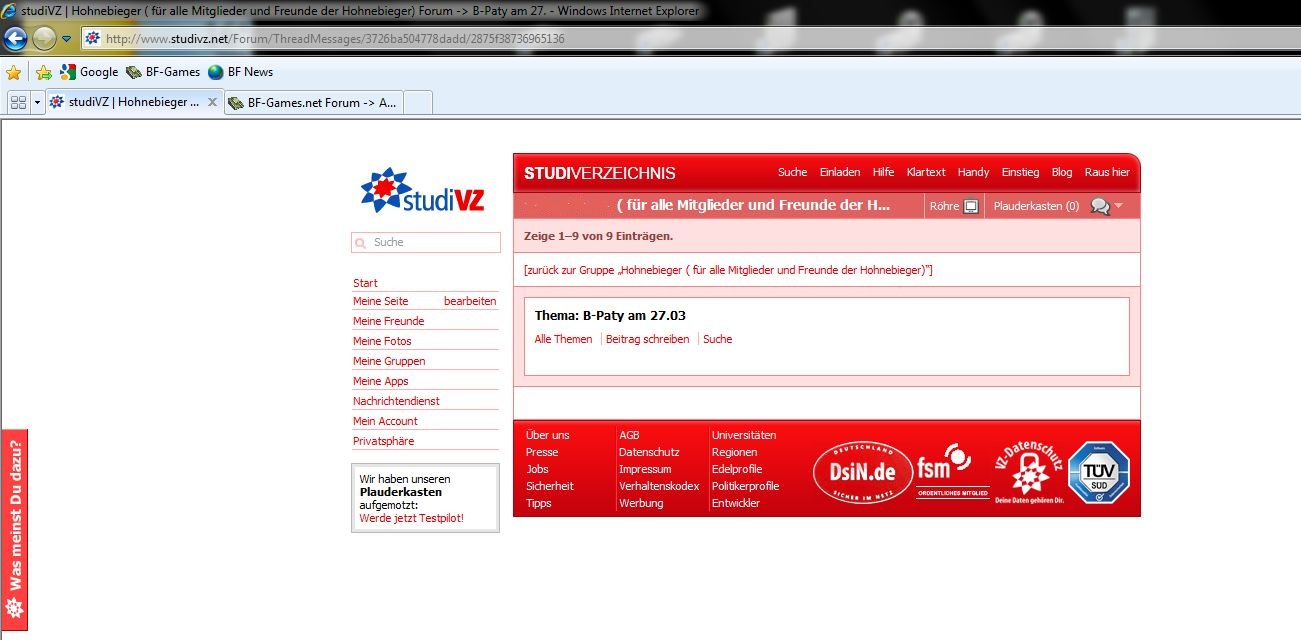
Task: Open the recent pages dropdown arrow
Action: 66,39
